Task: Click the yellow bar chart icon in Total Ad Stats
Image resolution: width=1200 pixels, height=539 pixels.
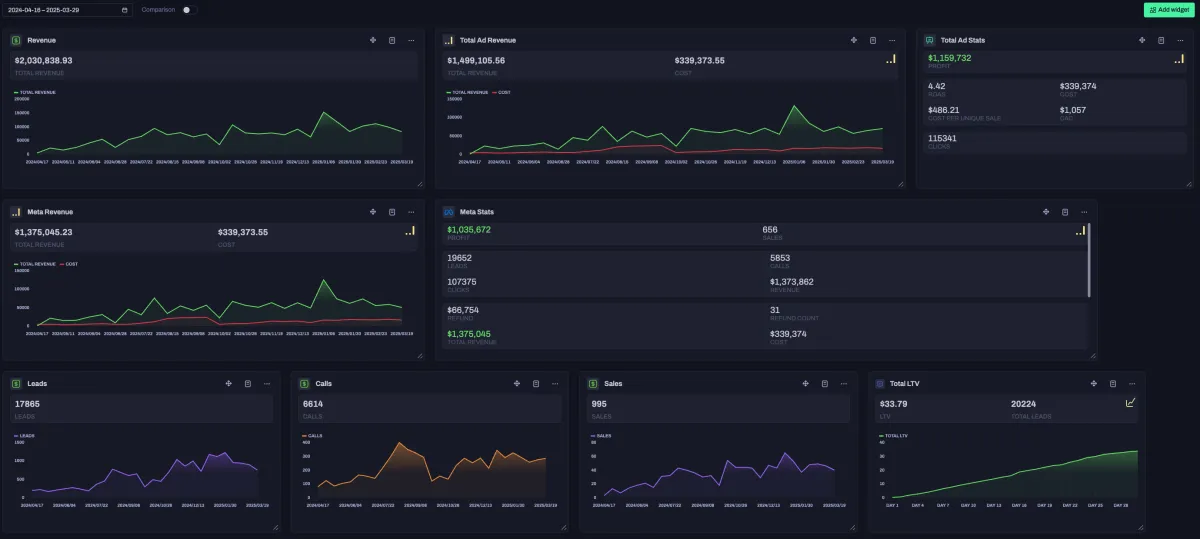Action: coord(1180,59)
